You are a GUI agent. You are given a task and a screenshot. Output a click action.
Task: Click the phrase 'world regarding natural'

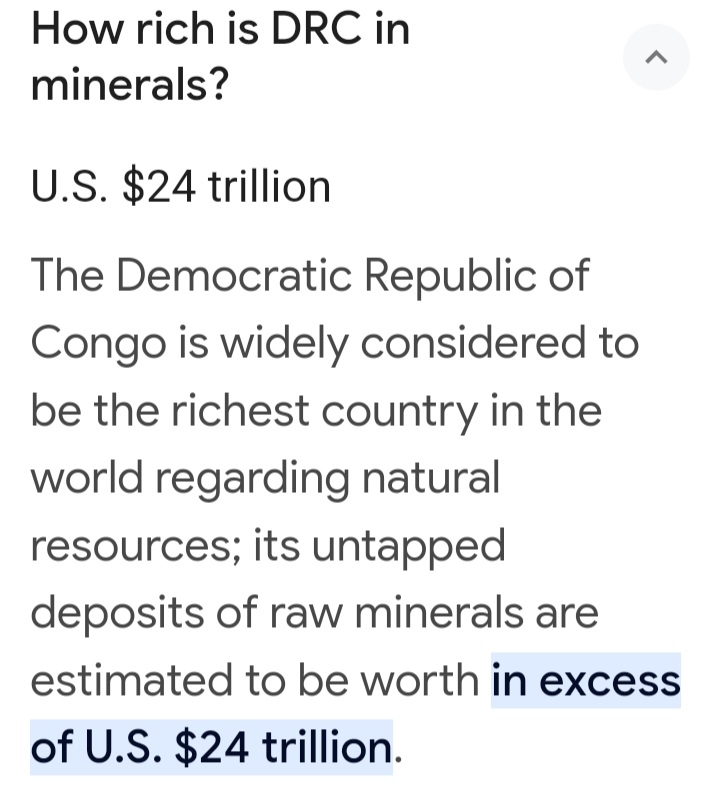pyautogui.click(x=265, y=478)
